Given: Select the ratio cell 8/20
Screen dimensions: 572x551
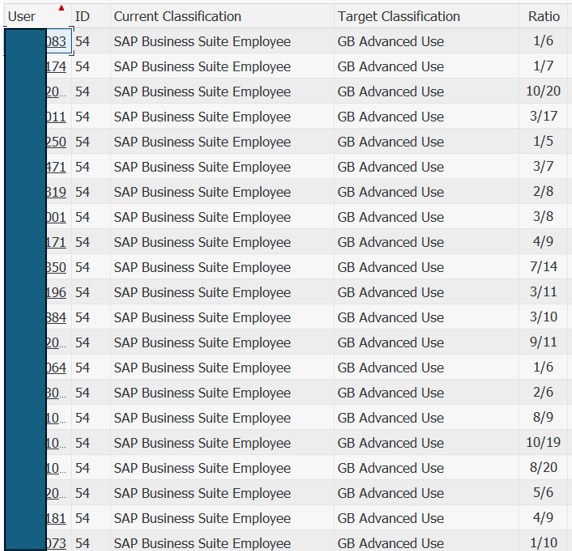Looking at the screenshot, I should pyautogui.click(x=543, y=467).
